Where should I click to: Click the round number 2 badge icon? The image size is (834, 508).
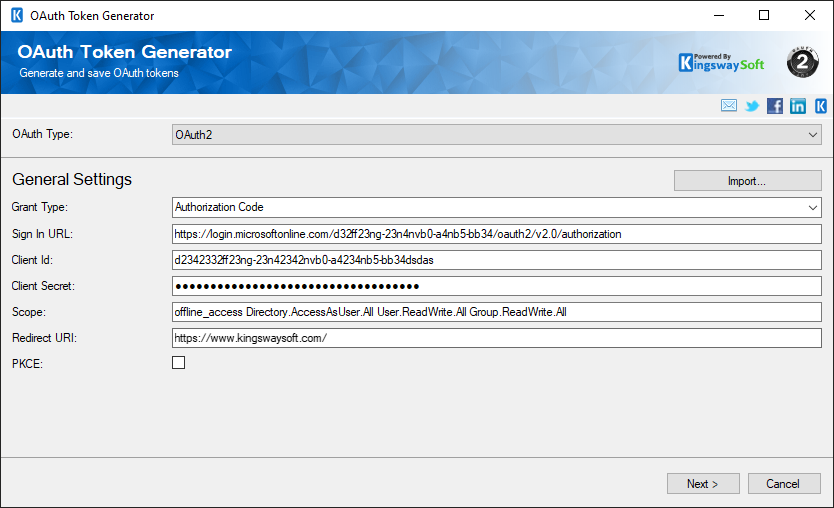tap(802, 62)
